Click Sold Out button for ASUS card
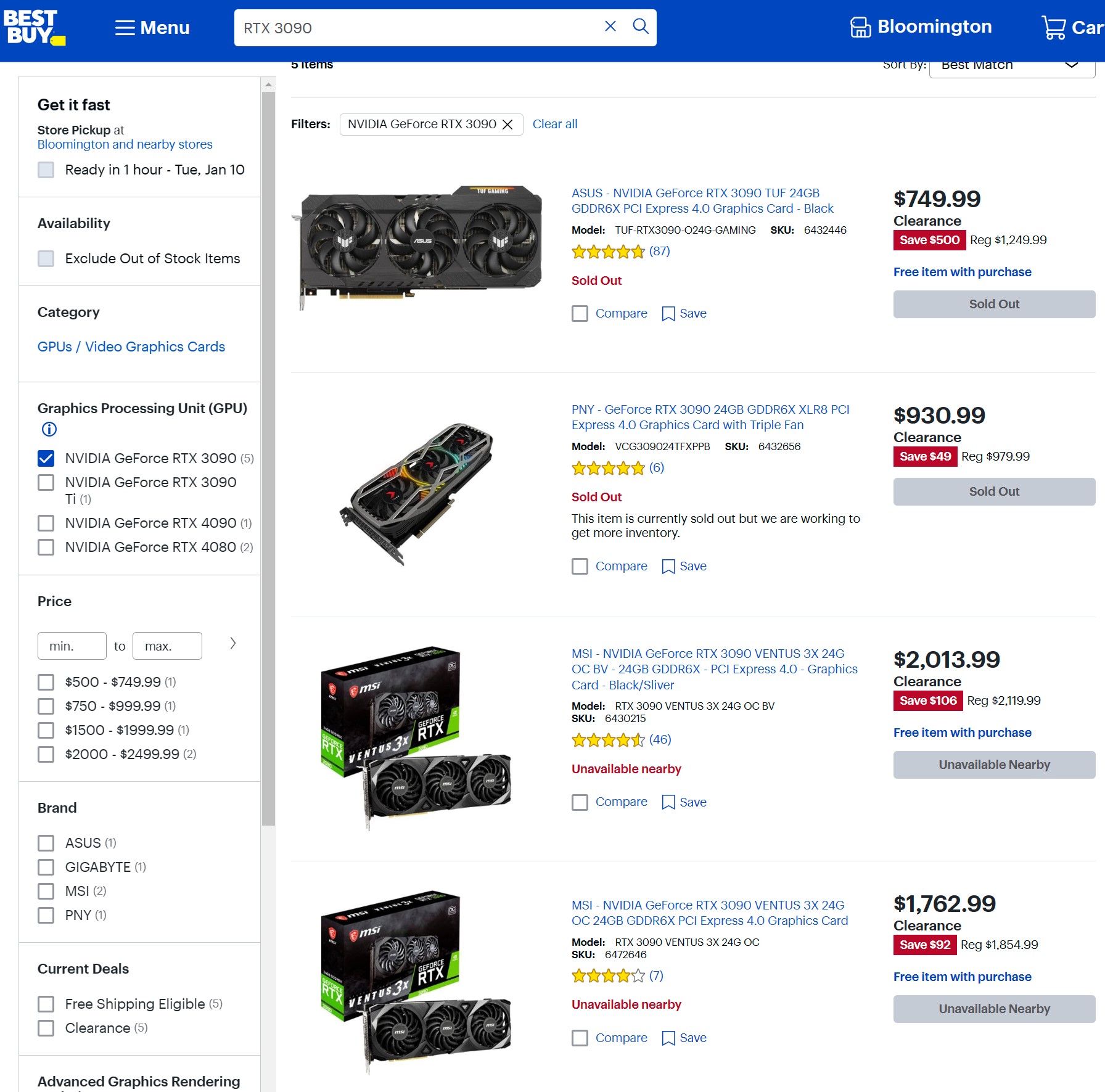This screenshot has width=1105, height=1092. click(994, 304)
